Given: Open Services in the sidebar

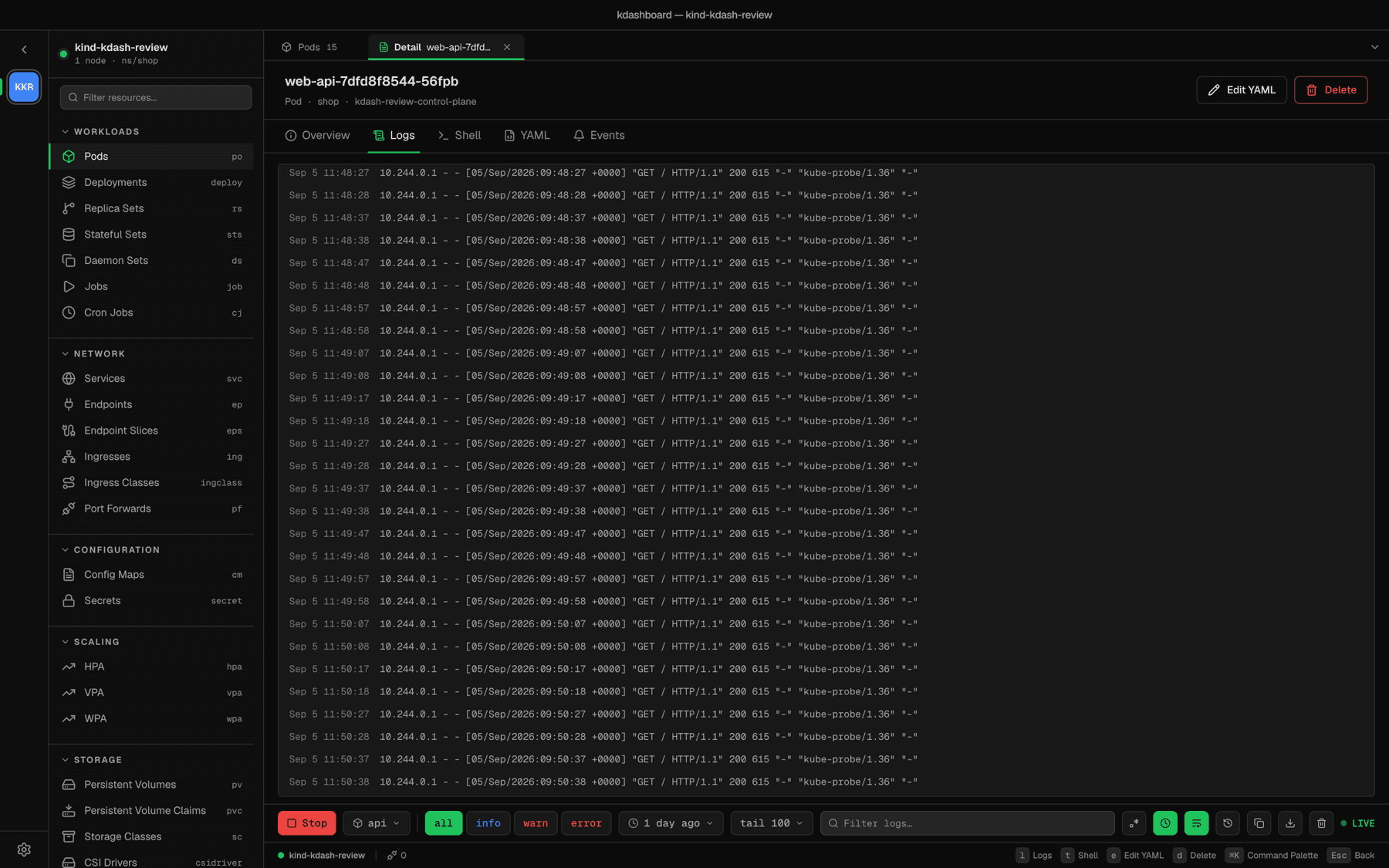Looking at the screenshot, I should 152,379.
